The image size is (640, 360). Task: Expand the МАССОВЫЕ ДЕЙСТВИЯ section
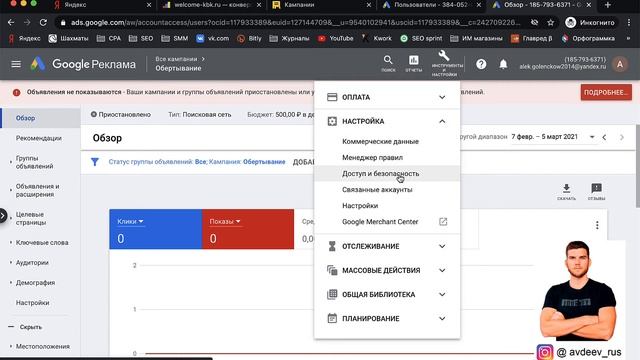[x=387, y=270]
